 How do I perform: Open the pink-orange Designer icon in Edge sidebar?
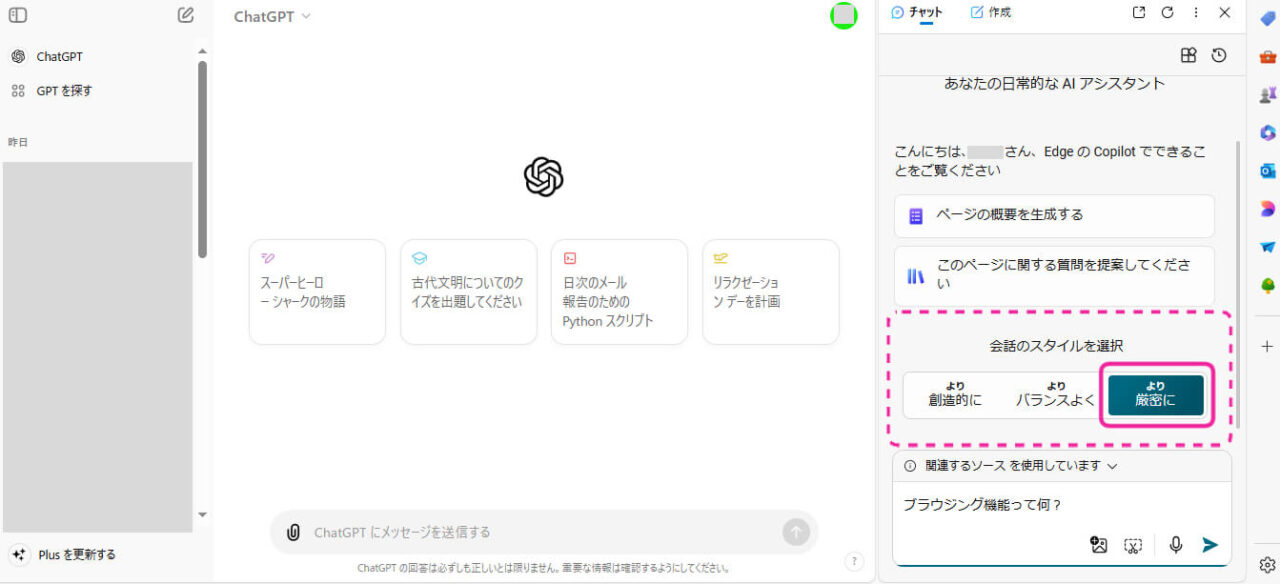(1268, 209)
